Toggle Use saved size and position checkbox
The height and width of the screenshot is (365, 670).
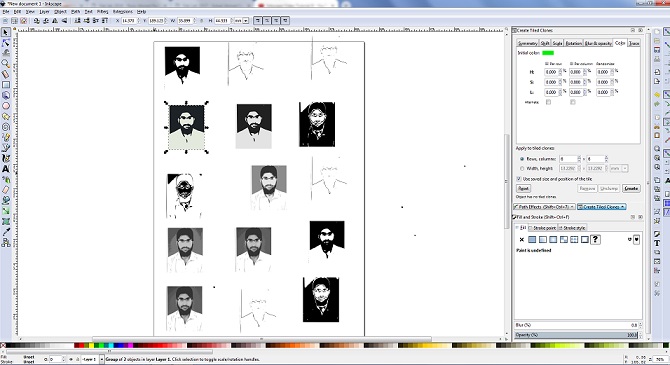point(519,179)
